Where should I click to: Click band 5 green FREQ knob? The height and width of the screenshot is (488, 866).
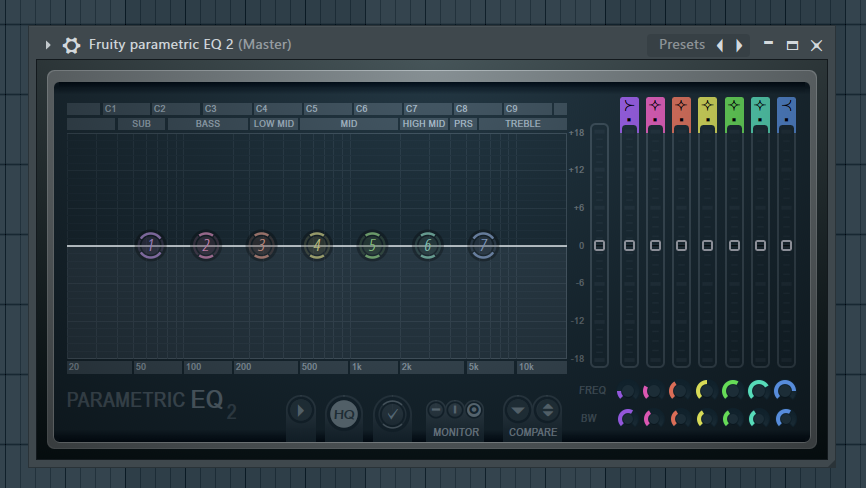click(732, 391)
